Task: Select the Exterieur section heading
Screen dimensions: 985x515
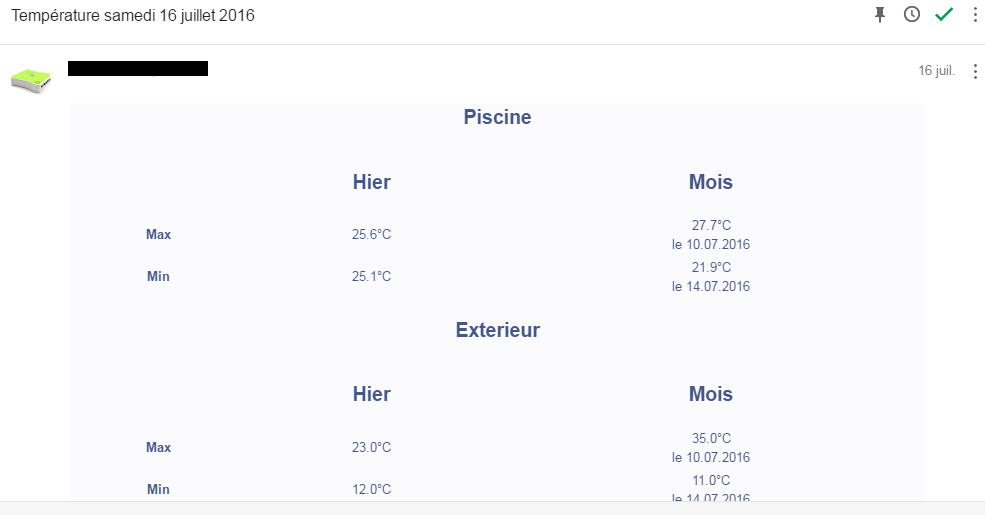Action: click(x=497, y=330)
